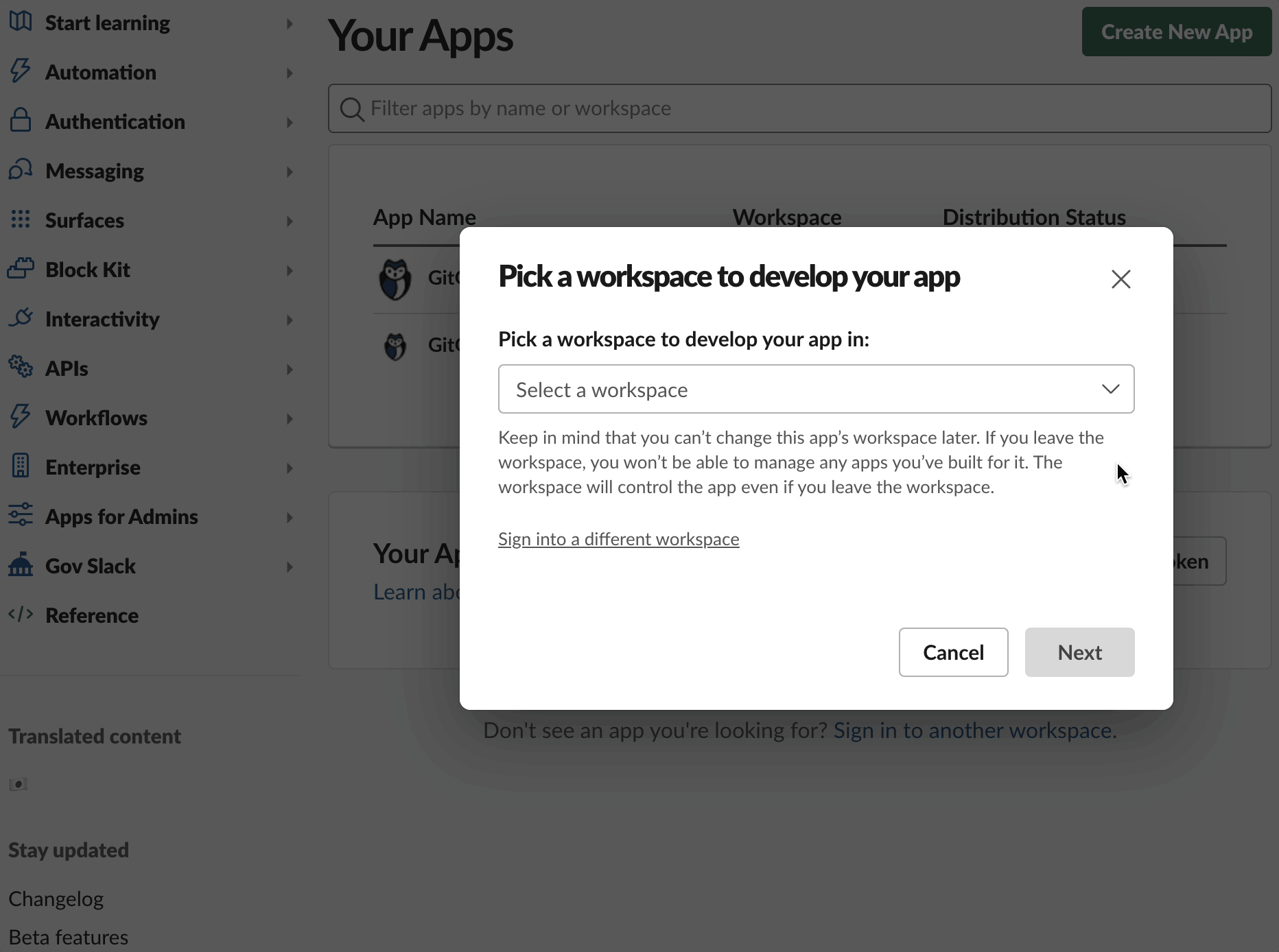
Task: Click the Apps for Admins sliders icon
Action: point(21,515)
